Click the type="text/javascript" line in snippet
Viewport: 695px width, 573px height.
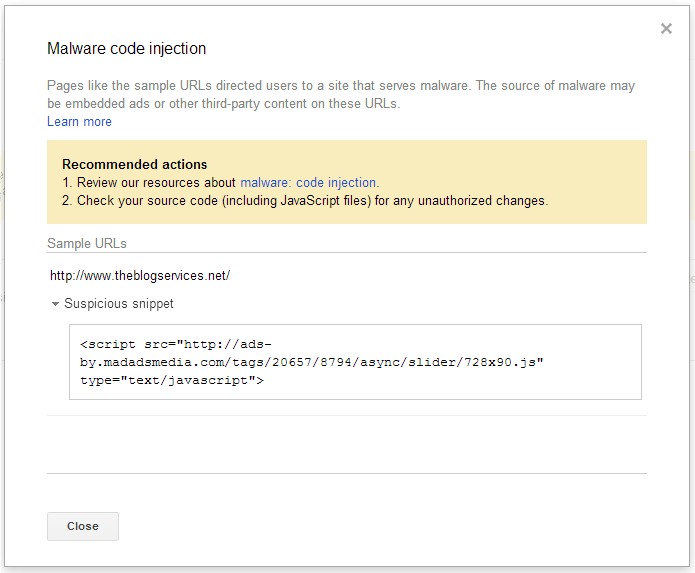point(172,380)
